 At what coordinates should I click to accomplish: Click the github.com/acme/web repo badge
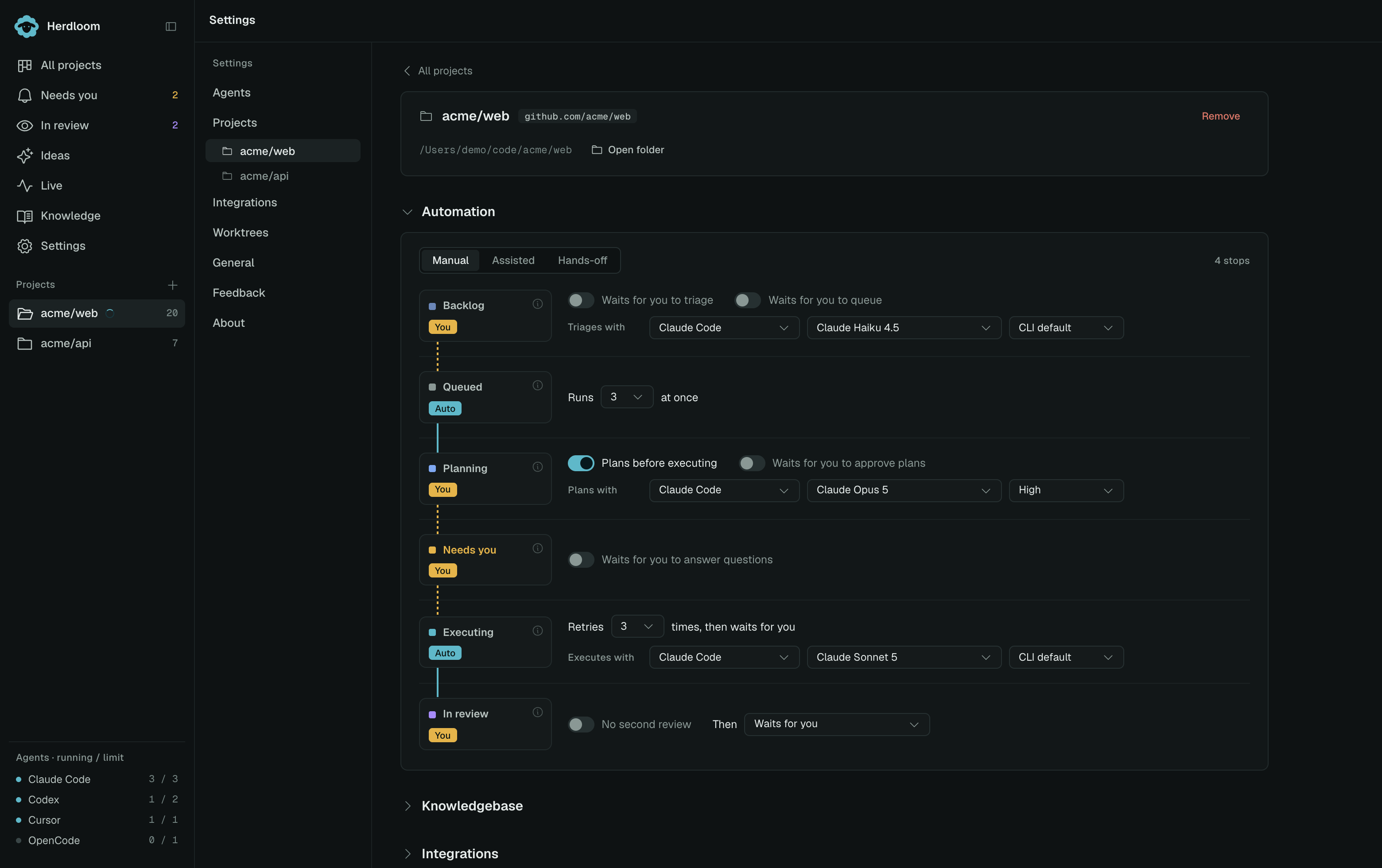click(x=577, y=116)
